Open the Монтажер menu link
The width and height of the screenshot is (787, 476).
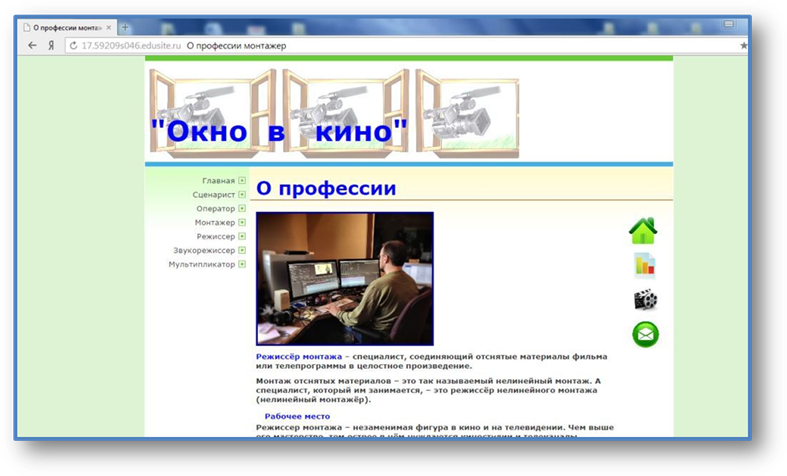215,222
